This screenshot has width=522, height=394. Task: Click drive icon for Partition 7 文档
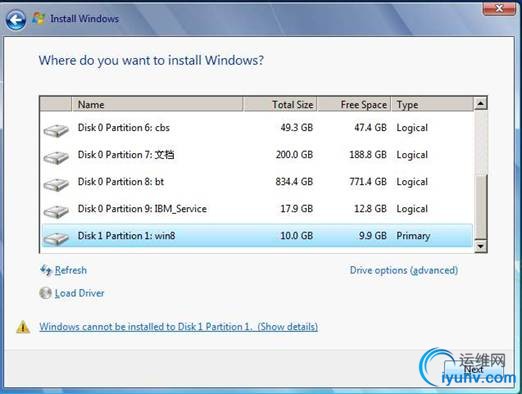pyautogui.click(x=56, y=157)
